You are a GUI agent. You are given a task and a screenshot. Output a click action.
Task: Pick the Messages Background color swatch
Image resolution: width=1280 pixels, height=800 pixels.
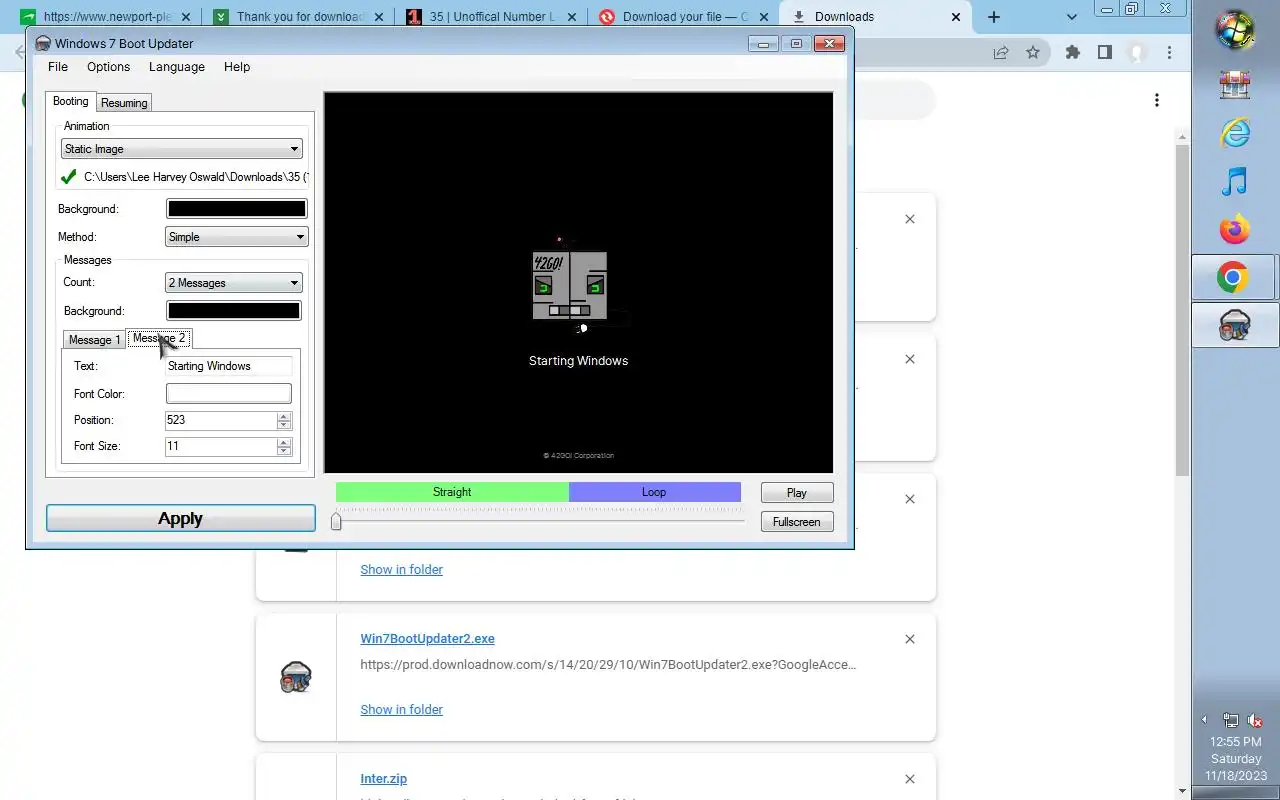[x=233, y=311]
